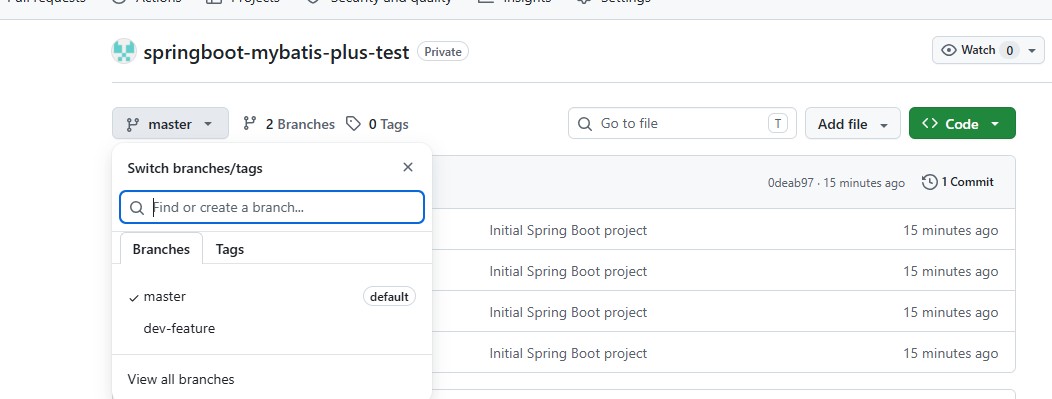Click the branch icon beside 2 Branches
The width and height of the screenshot is (1052, 399).
pyautogui.click(x=250, y=124)
